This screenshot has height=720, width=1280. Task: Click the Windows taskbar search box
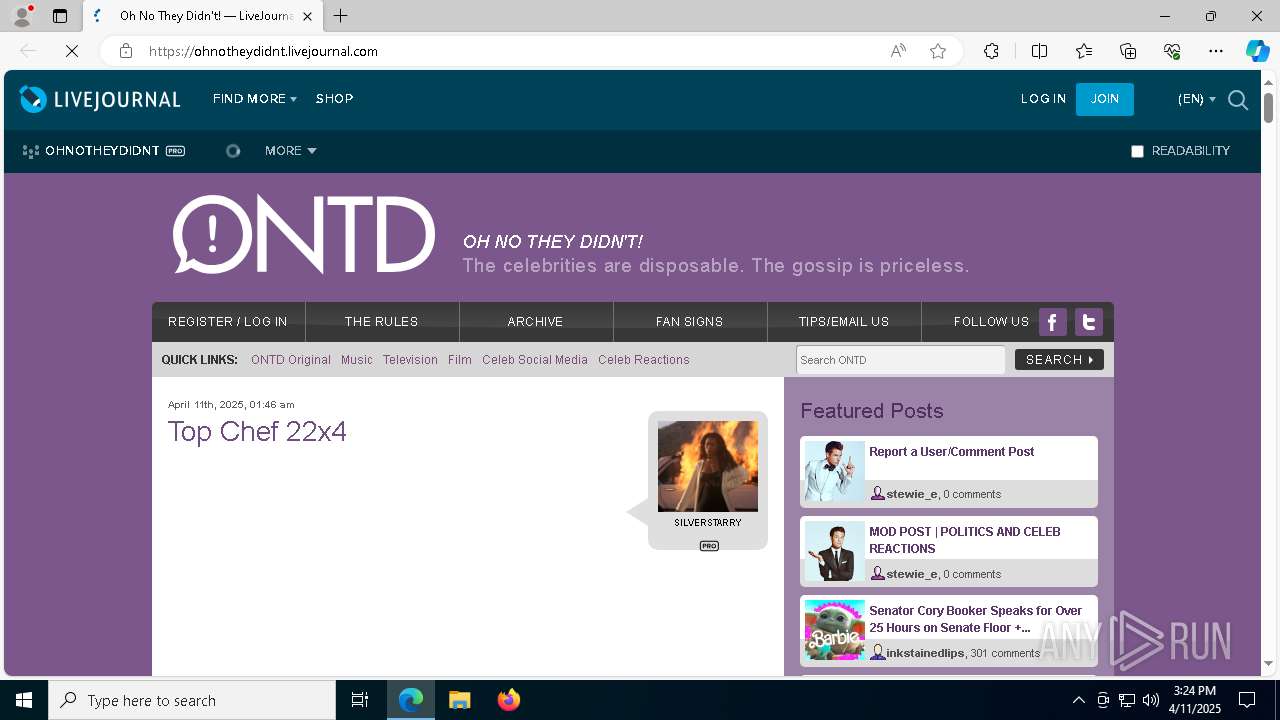point(192,700)
